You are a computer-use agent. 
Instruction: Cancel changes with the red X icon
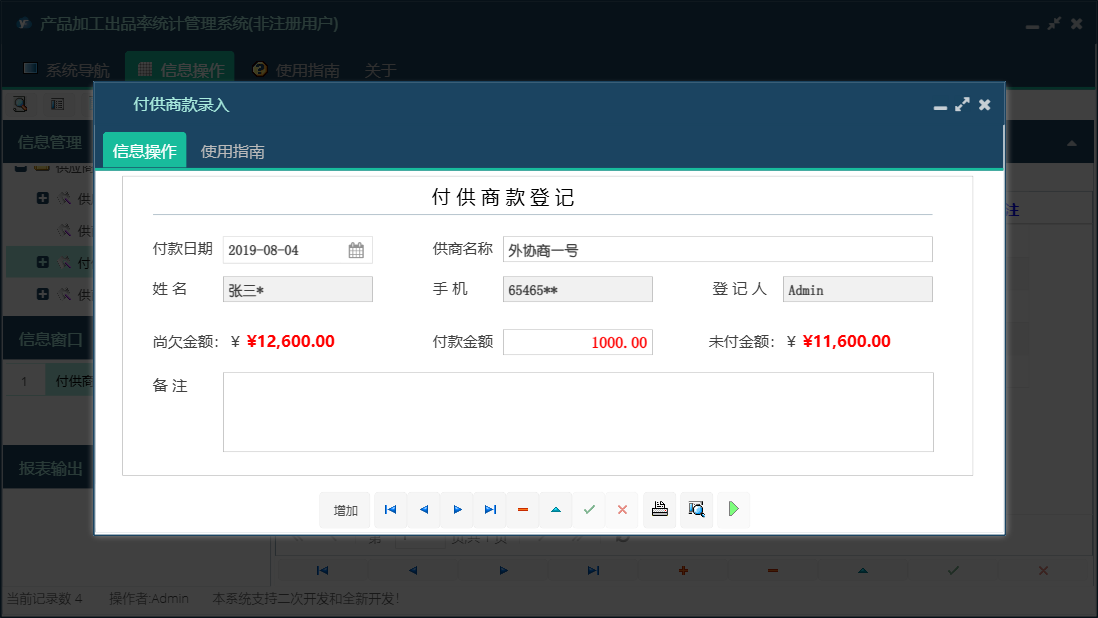[x=622, y=510]
